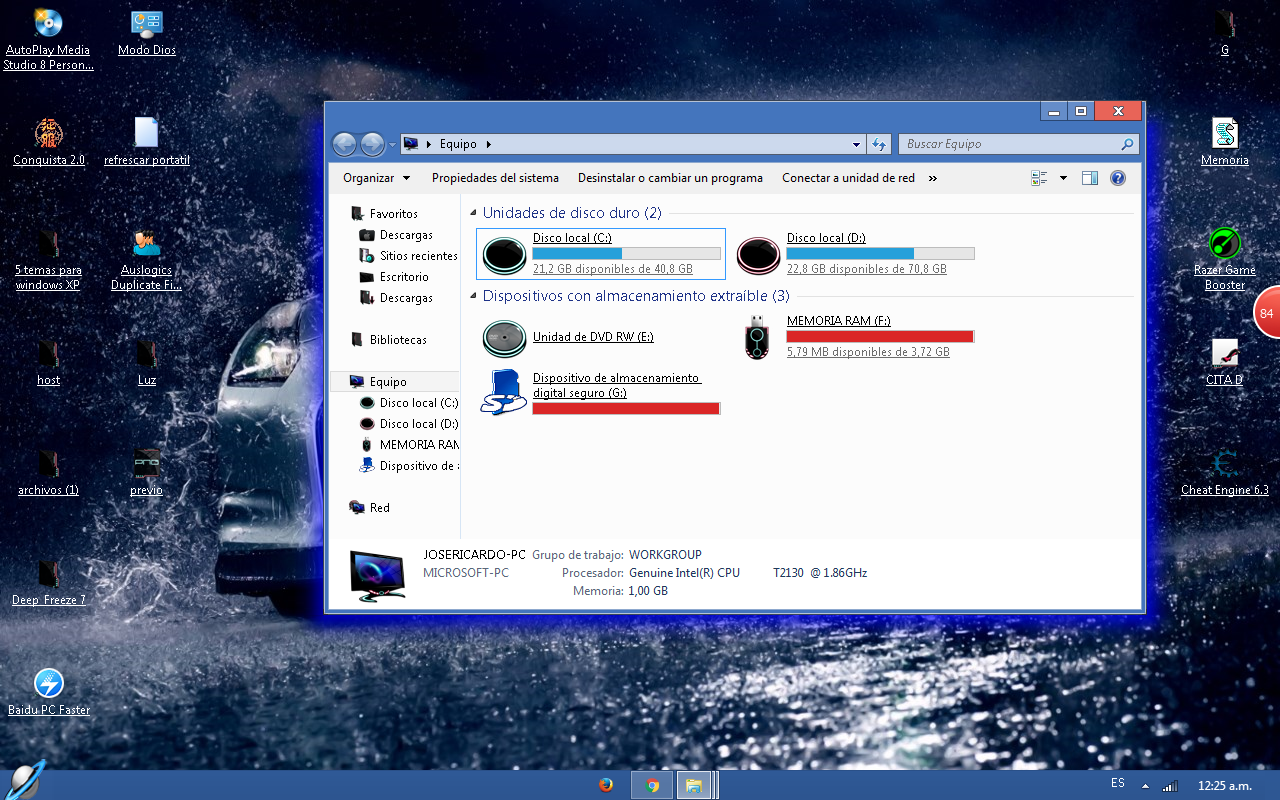The image size is (1280, 800).
Task: Show more toolbar commands with the » chevron
Action: (933, 178)
